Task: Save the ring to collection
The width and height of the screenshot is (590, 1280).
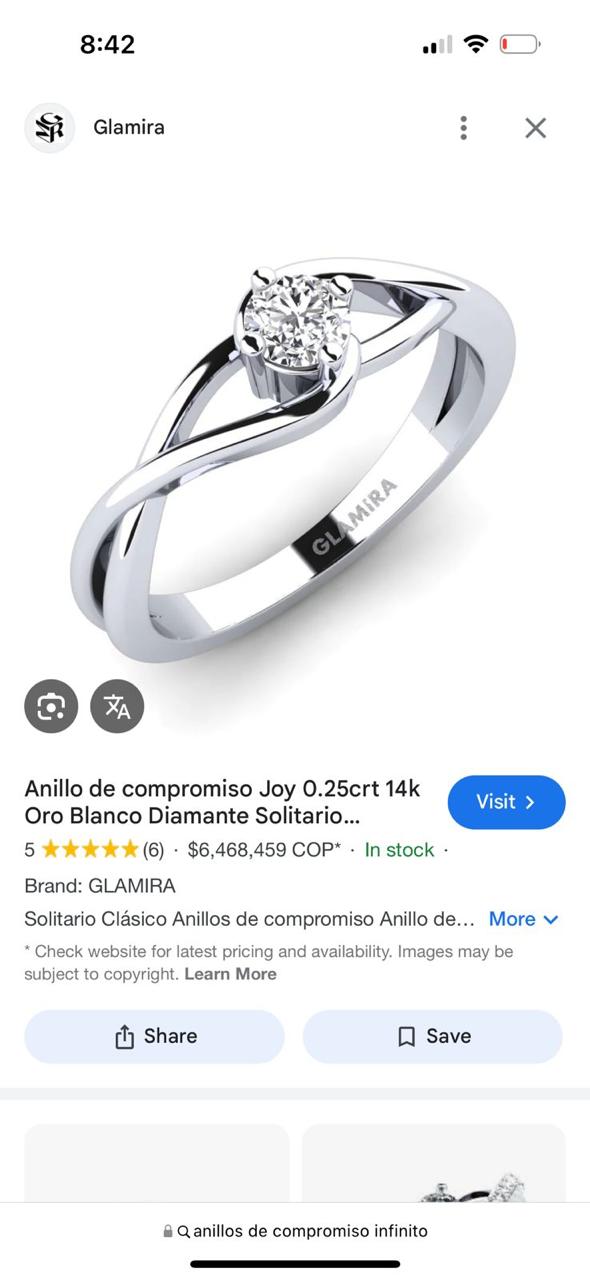Action: 432,1036
